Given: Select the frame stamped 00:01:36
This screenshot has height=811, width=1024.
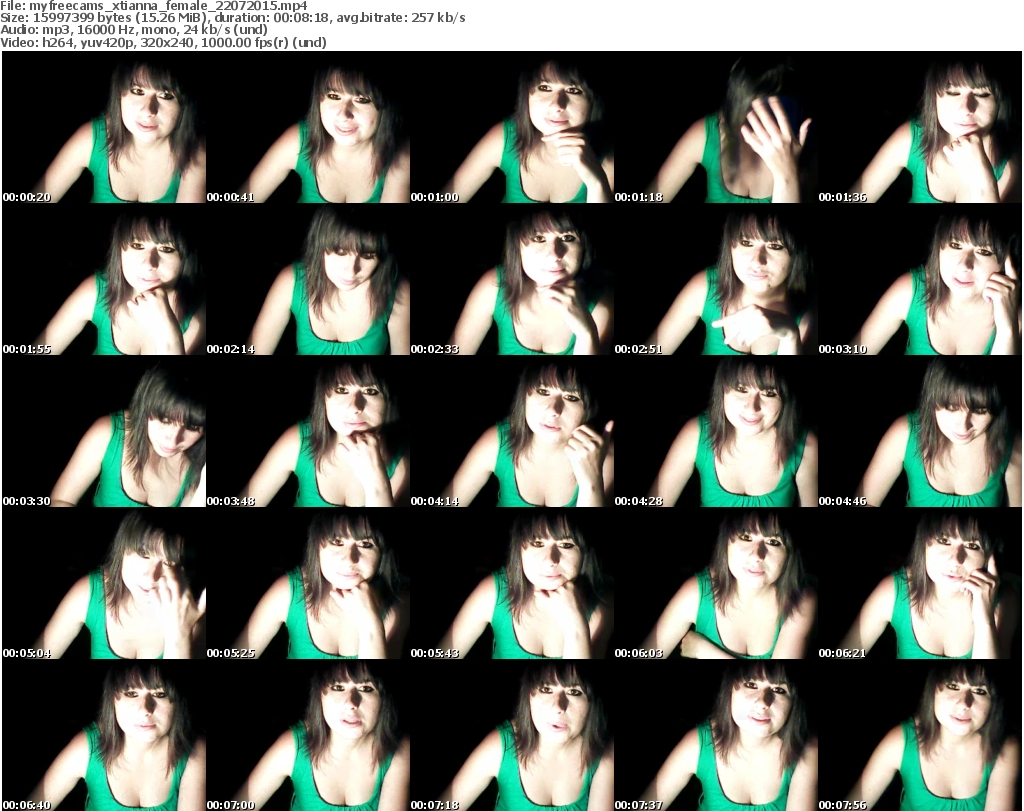Looking at the screenshot, I should click(920, 127).
